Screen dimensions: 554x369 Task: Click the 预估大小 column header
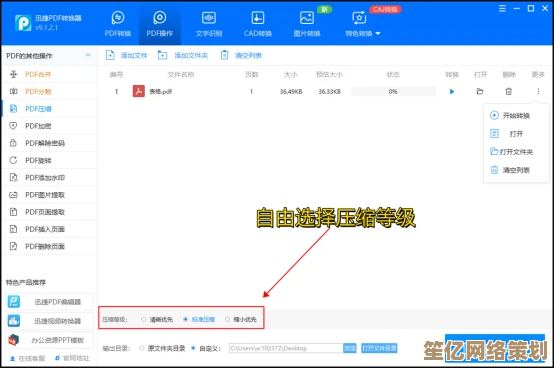pyautogui.click(x=329, y=75)
